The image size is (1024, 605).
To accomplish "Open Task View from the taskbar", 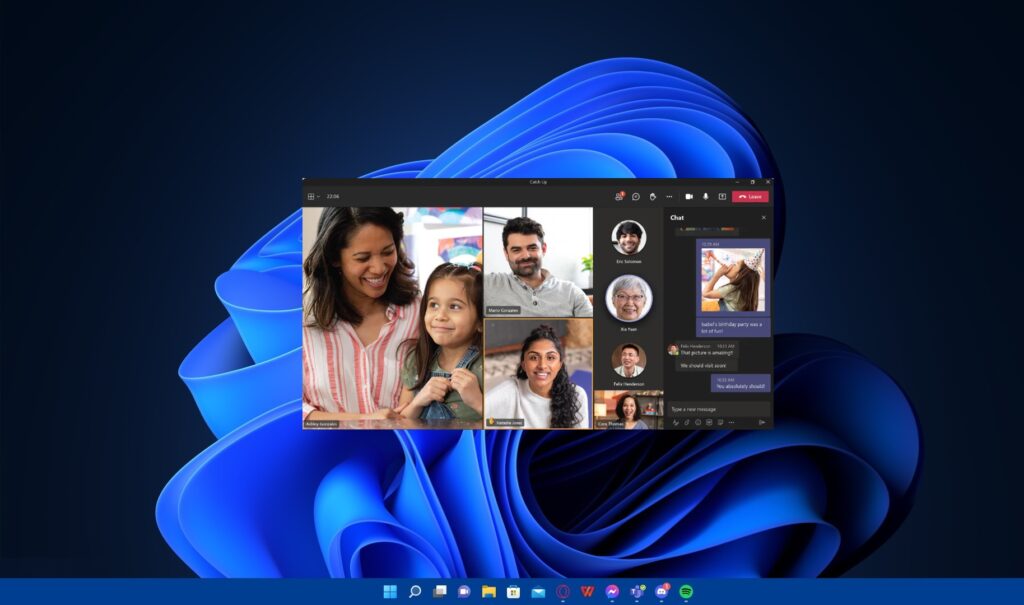I will click(440, 591).
